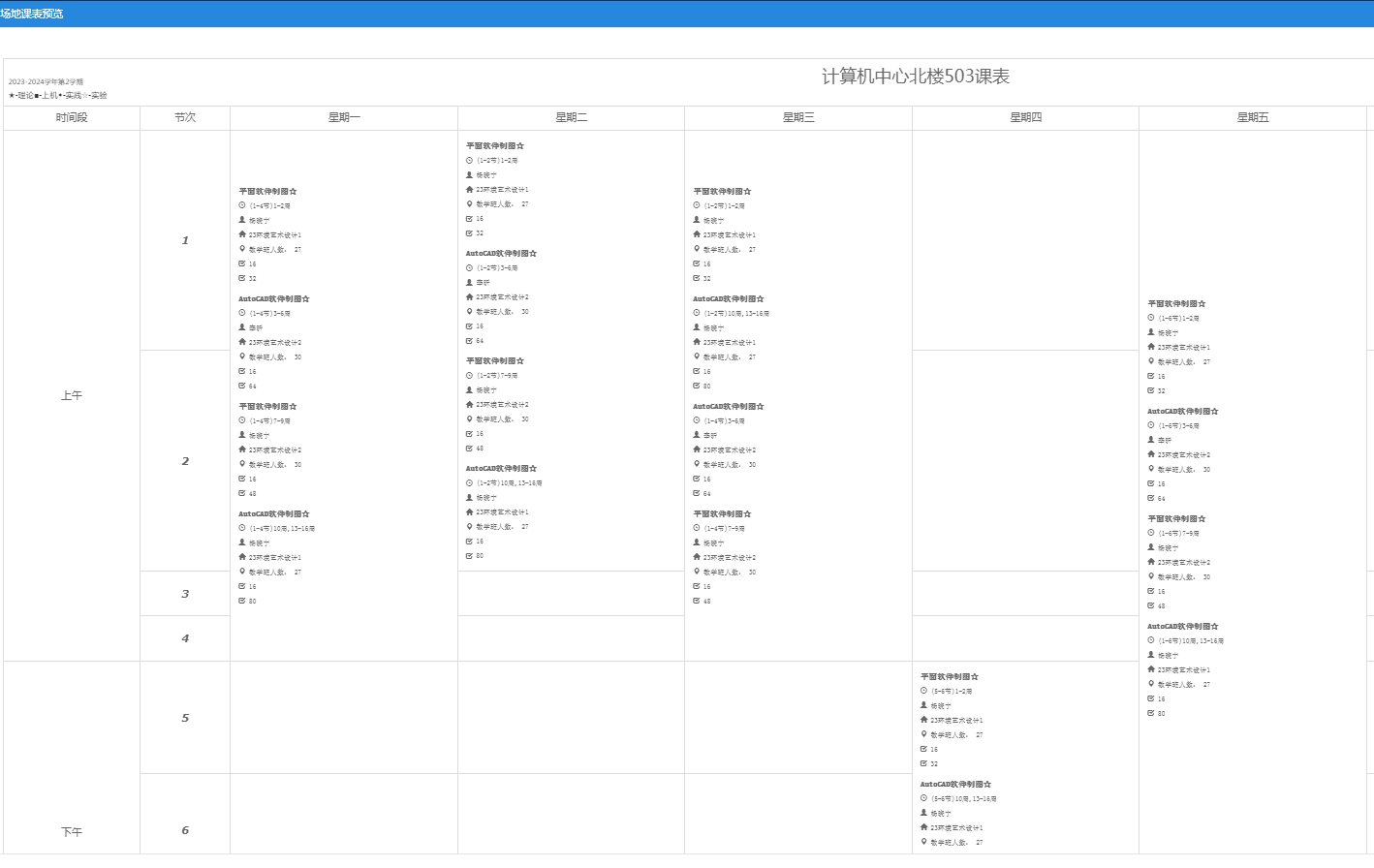Click house icon in Thursday's 1-2周 平面软件制图 entry
Image resolution: width=1374 pixels, height=868 pixels.
(x=923, y=720)
